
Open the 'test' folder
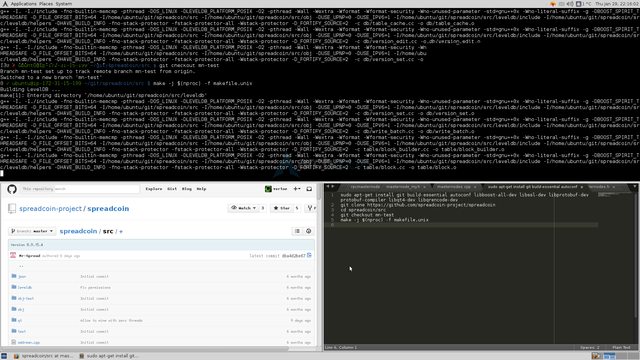coord(22,332)
